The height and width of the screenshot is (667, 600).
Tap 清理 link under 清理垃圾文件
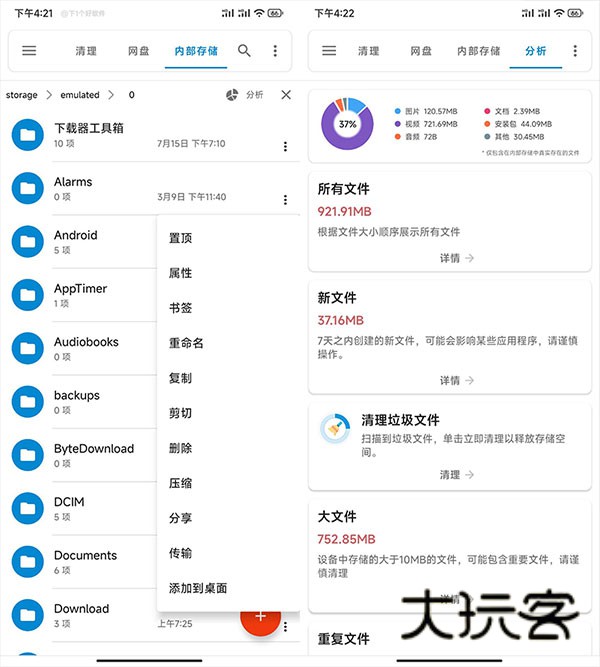(x=455, y=475)
